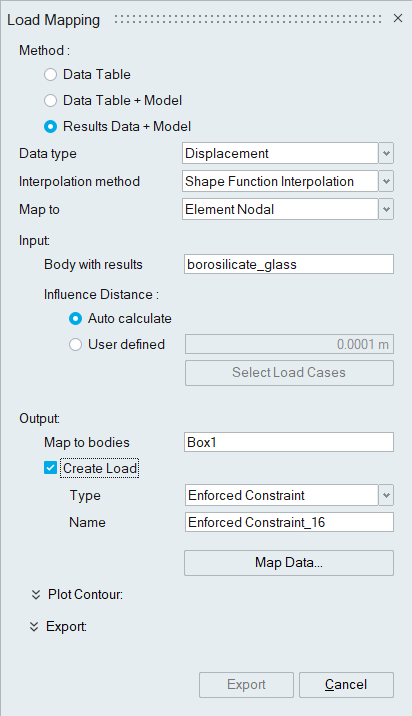Open the load Type dropdown arrow
This screenshot has height=716, width=412.
click(x=386, y=495)
